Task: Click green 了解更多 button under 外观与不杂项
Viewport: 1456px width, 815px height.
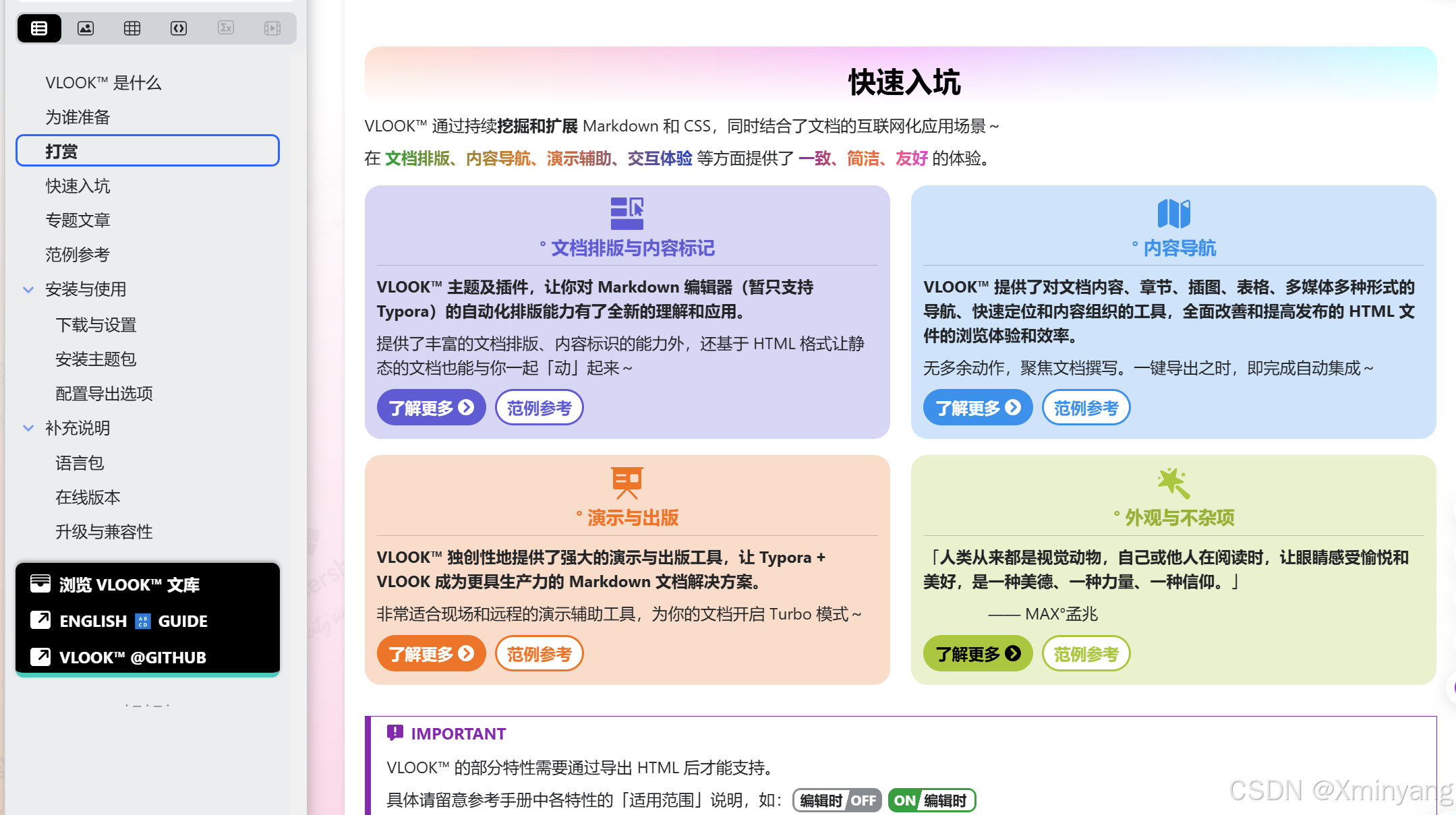Action: coord(977,654)
